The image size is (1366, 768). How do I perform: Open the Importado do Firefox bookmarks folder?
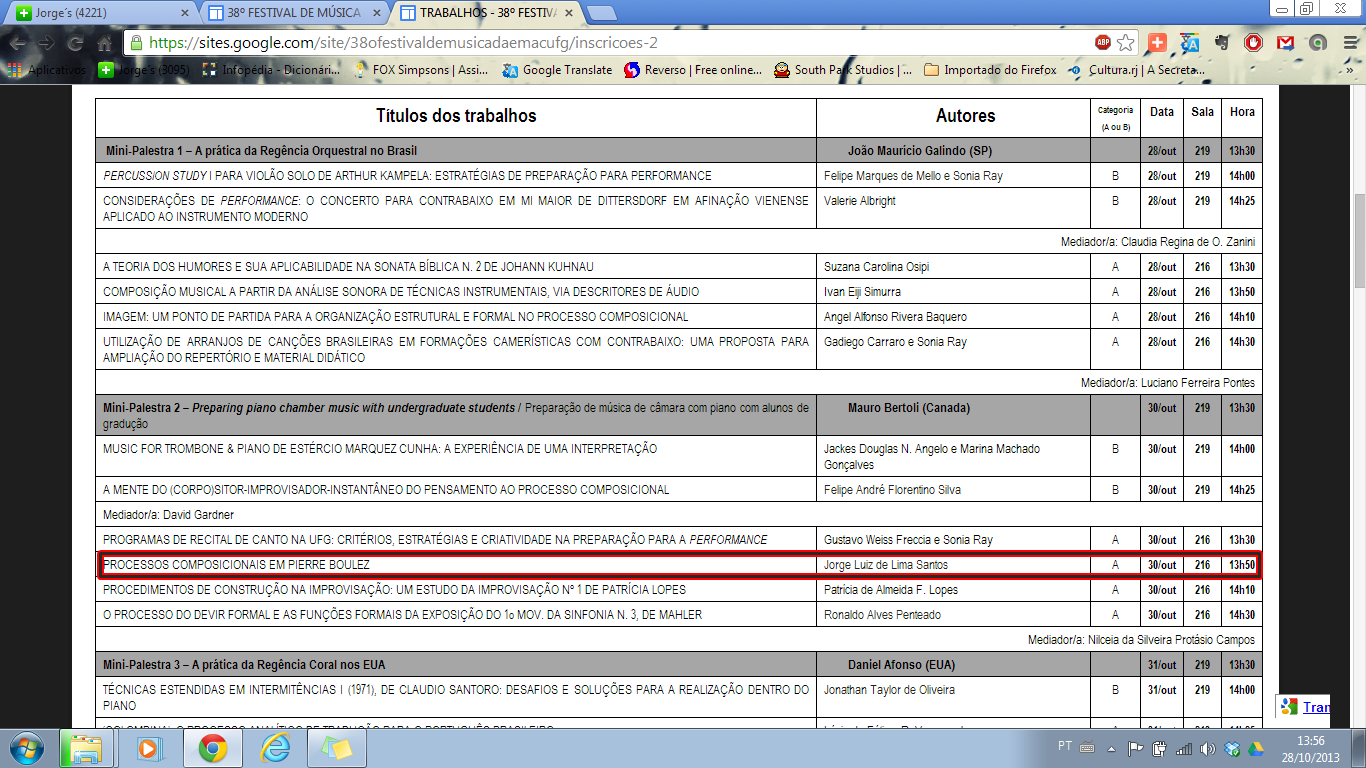pos(990,70)
